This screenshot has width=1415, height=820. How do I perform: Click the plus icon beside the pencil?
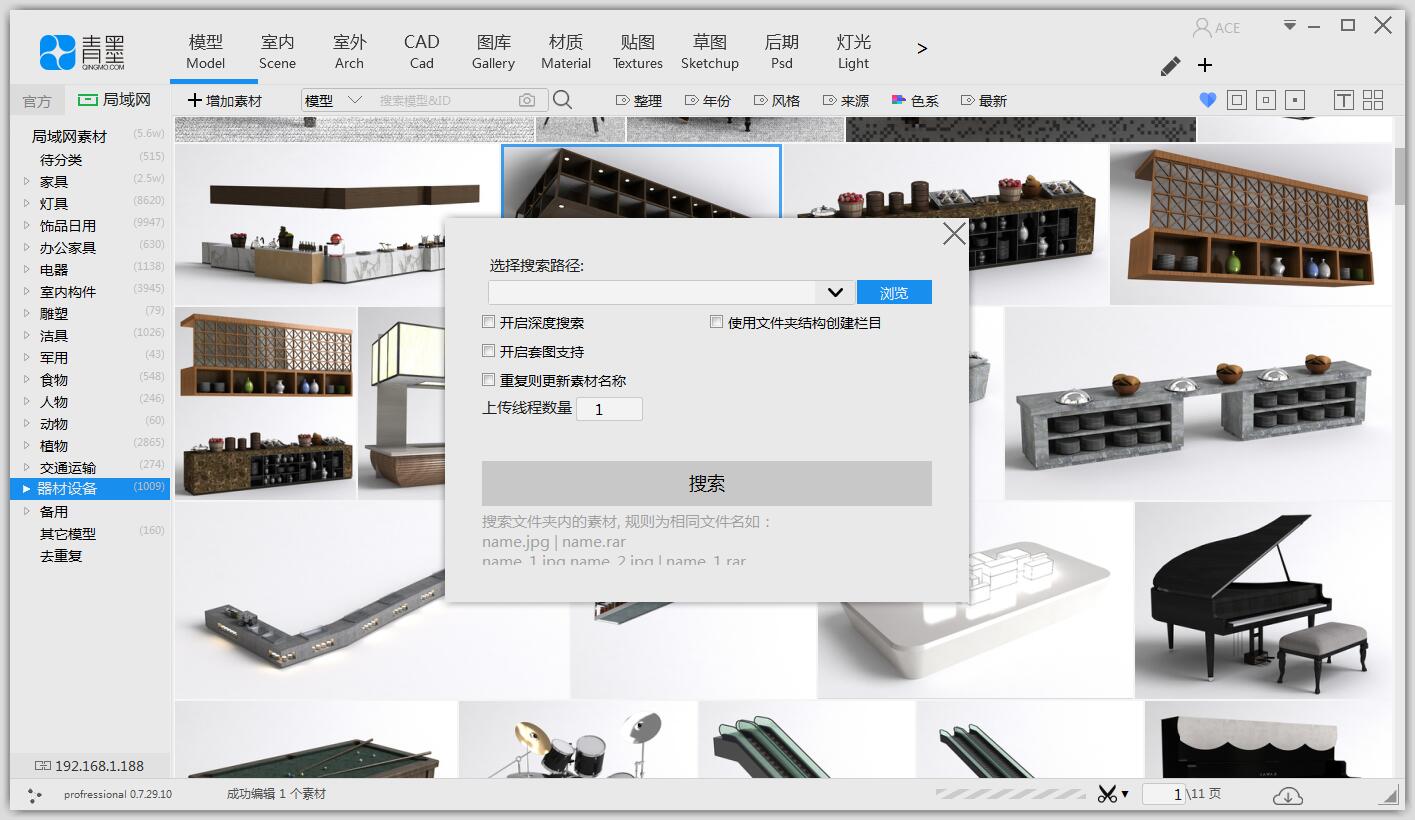[1205, 65]
